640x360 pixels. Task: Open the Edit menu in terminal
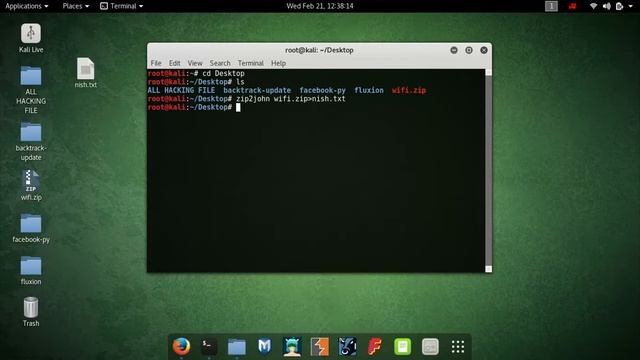click(174, 63)
